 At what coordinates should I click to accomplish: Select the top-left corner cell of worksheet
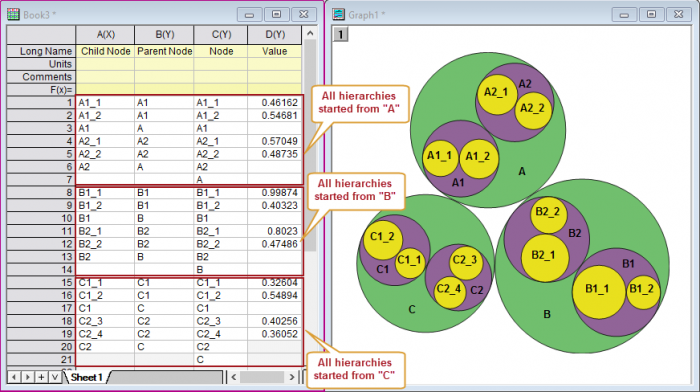[x=41, y=35]
